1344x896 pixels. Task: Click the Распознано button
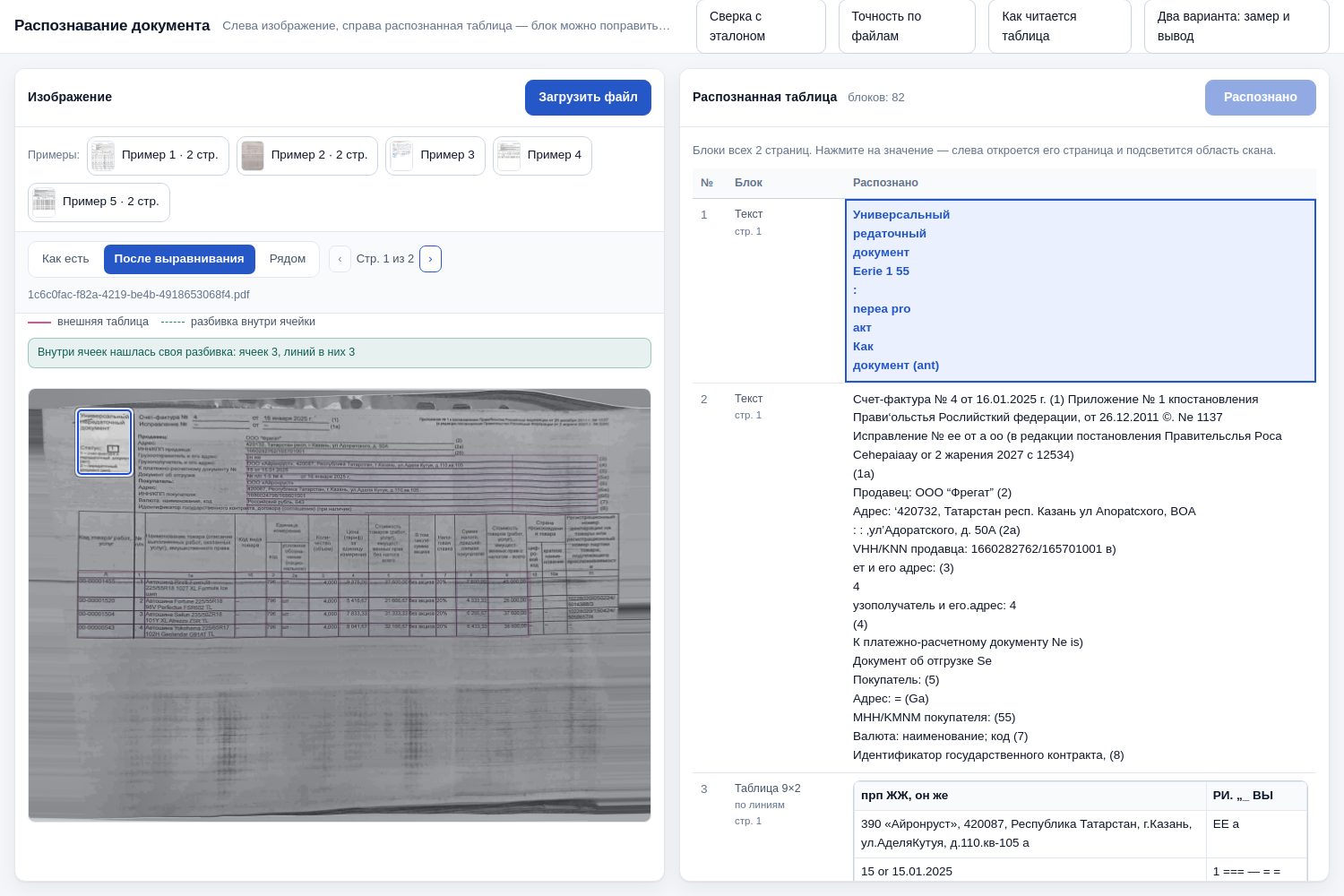[1261, 98]
